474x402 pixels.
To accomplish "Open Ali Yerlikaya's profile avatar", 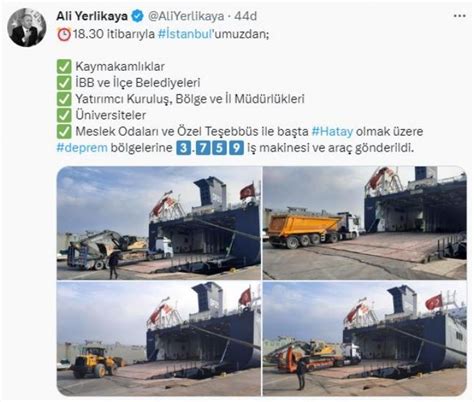I will 27,27.
